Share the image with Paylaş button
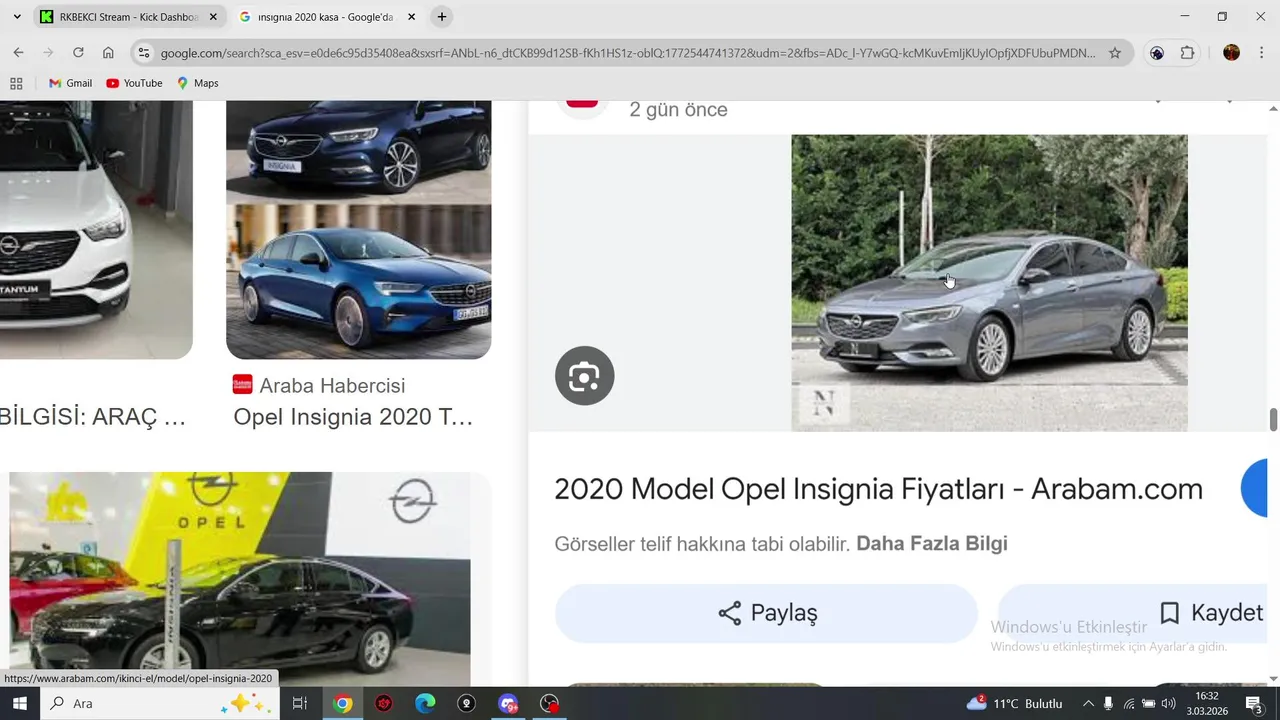 [766, 613]
